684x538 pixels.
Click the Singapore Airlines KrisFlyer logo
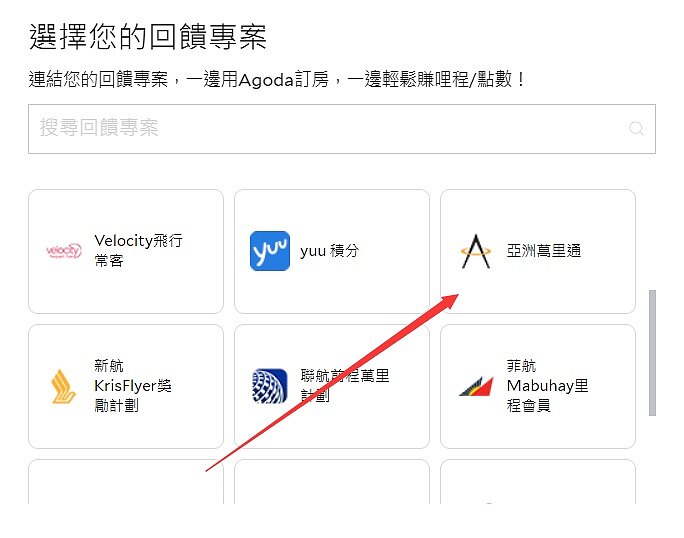pos(64,386)
